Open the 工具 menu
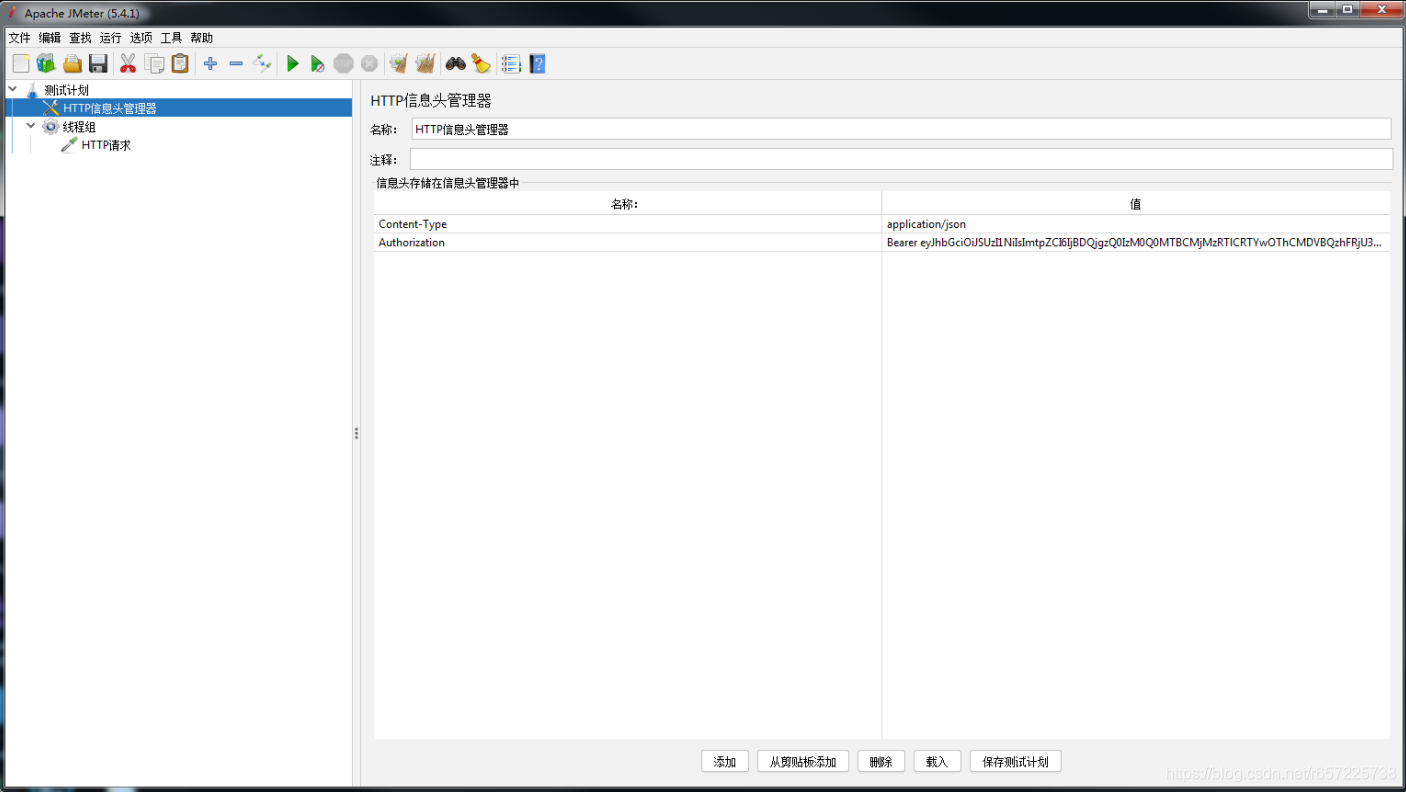Screen dimensions: 1406x792 (171, 38)
